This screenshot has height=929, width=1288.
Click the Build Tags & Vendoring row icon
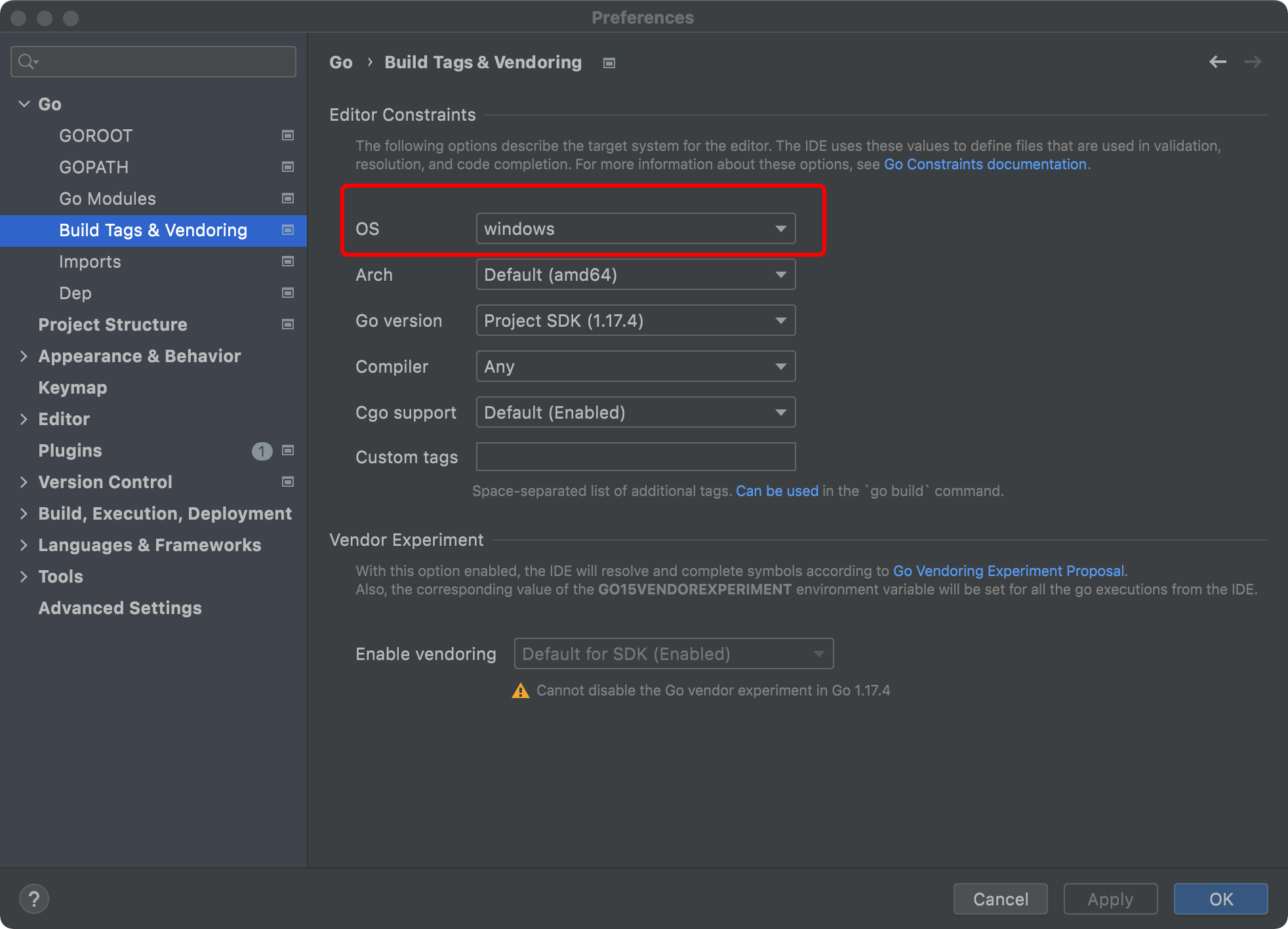(x=287, y=230)
